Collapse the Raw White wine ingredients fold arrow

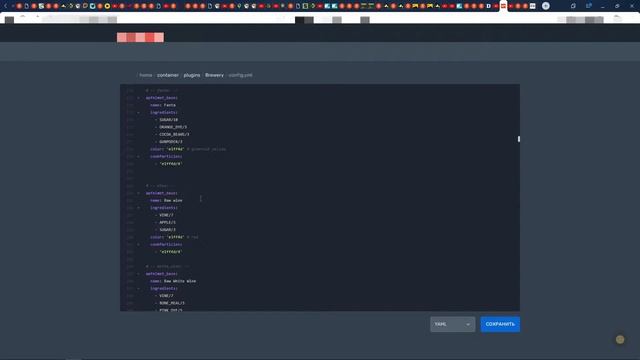(138, 289)
